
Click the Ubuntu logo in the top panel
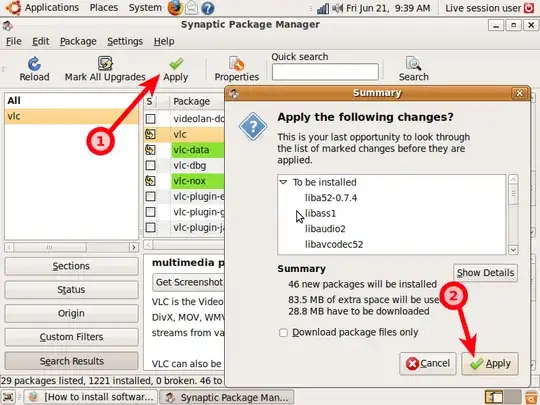point(13,8)
